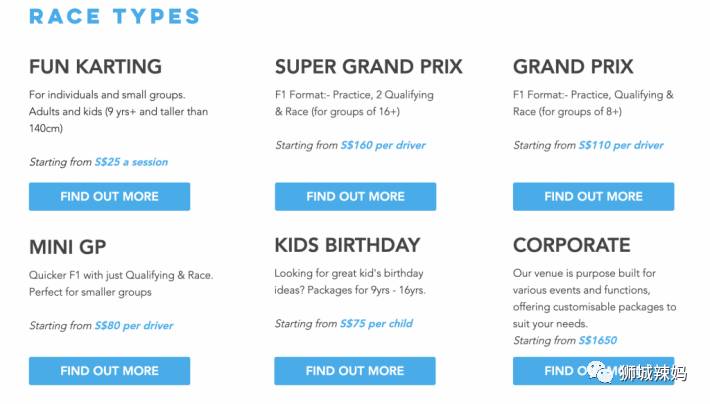Image resolution: width=710 pixels, height=404 pixels.
Task: Select the Super Grand Prix heading
Action: click(x=368, y=67)
